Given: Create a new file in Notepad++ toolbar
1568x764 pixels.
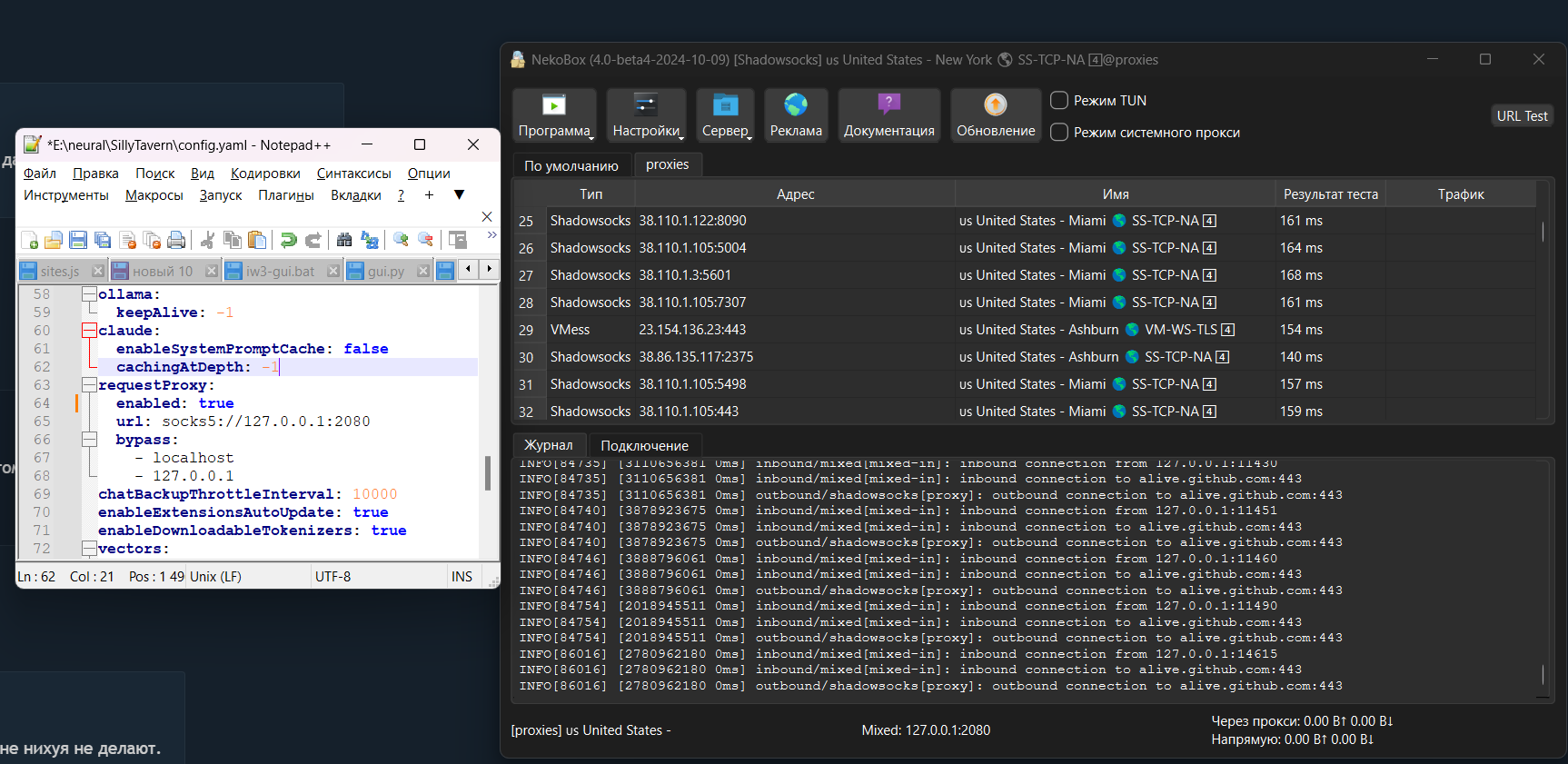Looking at the screenshot, I should pos(29,240).
